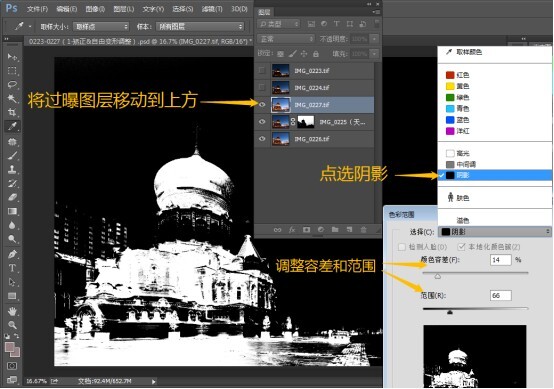Select the Rectangular Marquee tool
554x389 pixels.
[12, 71]
